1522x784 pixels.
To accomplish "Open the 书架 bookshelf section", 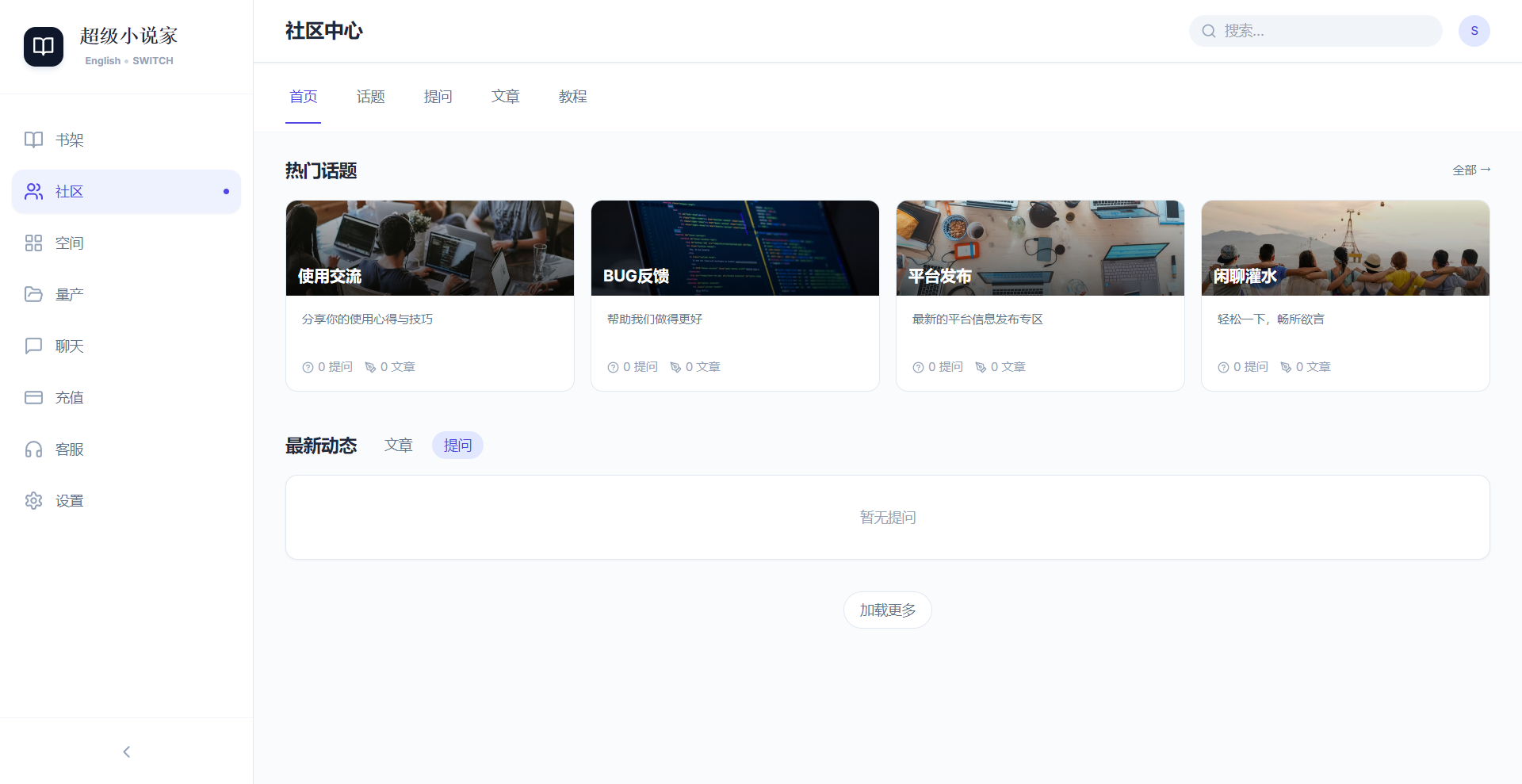I will 68,140.
